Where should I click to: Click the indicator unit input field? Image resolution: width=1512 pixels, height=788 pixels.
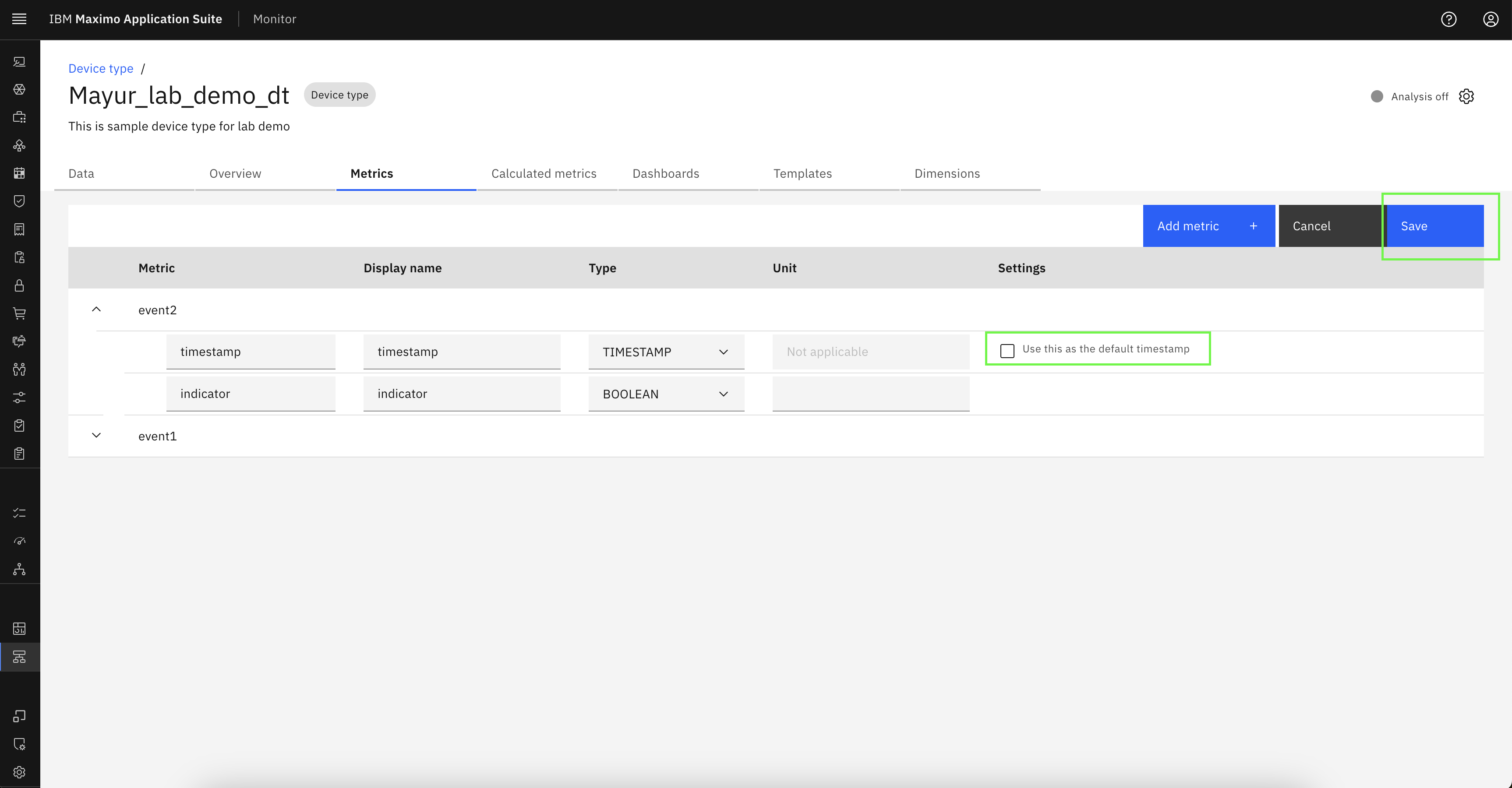tap(870, 394)
